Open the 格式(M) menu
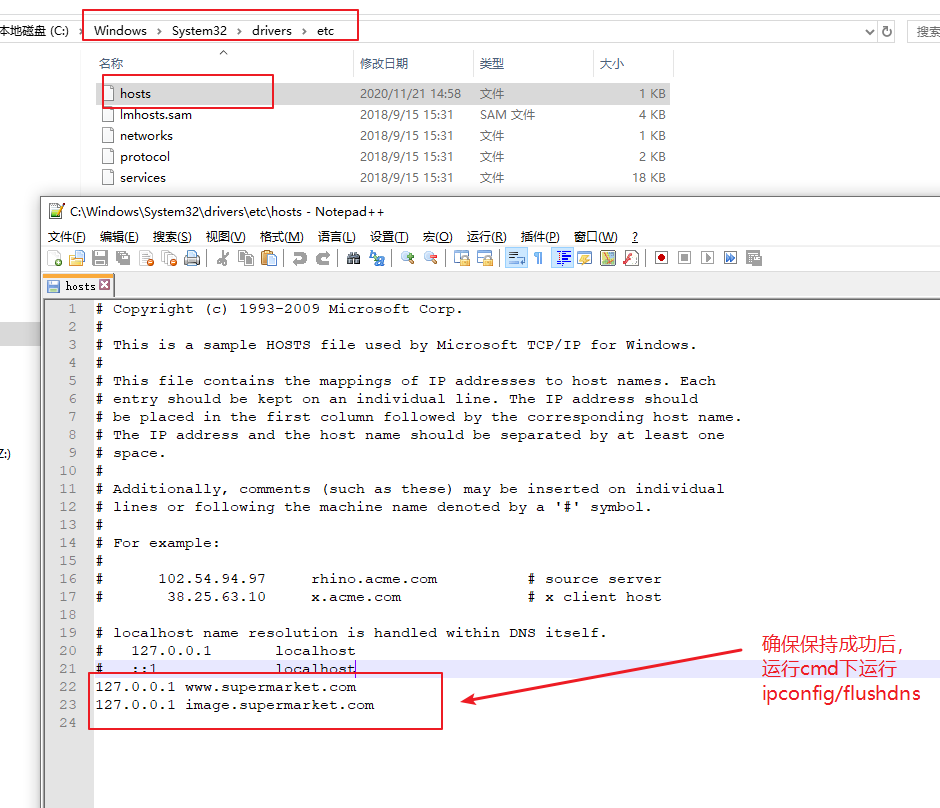Viewport: 940px width, 808px height. point(281,237)
